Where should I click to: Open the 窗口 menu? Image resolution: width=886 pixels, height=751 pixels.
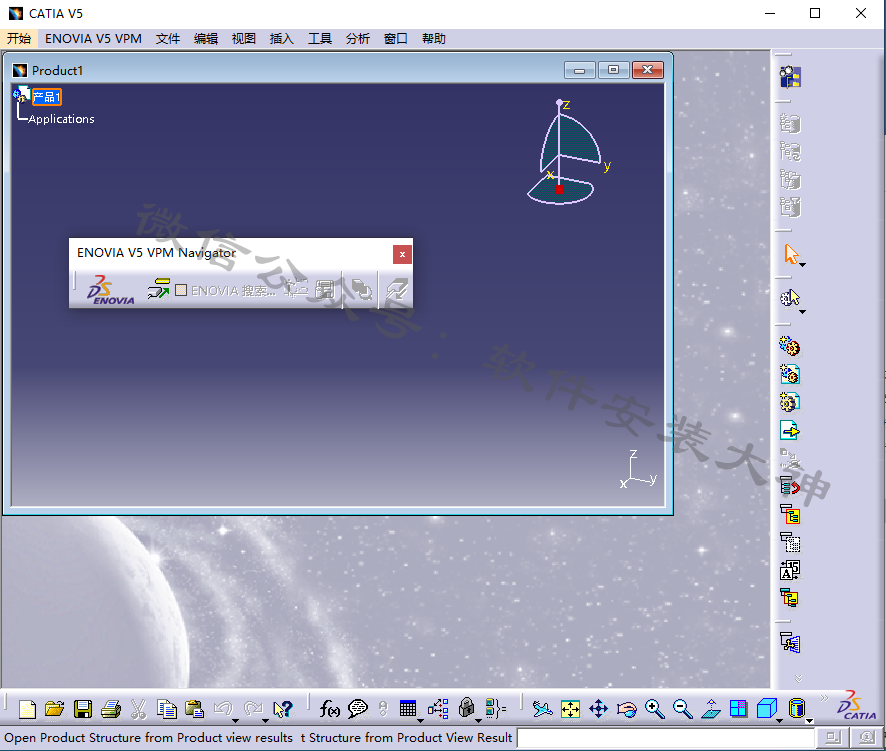tap(396, 38)
